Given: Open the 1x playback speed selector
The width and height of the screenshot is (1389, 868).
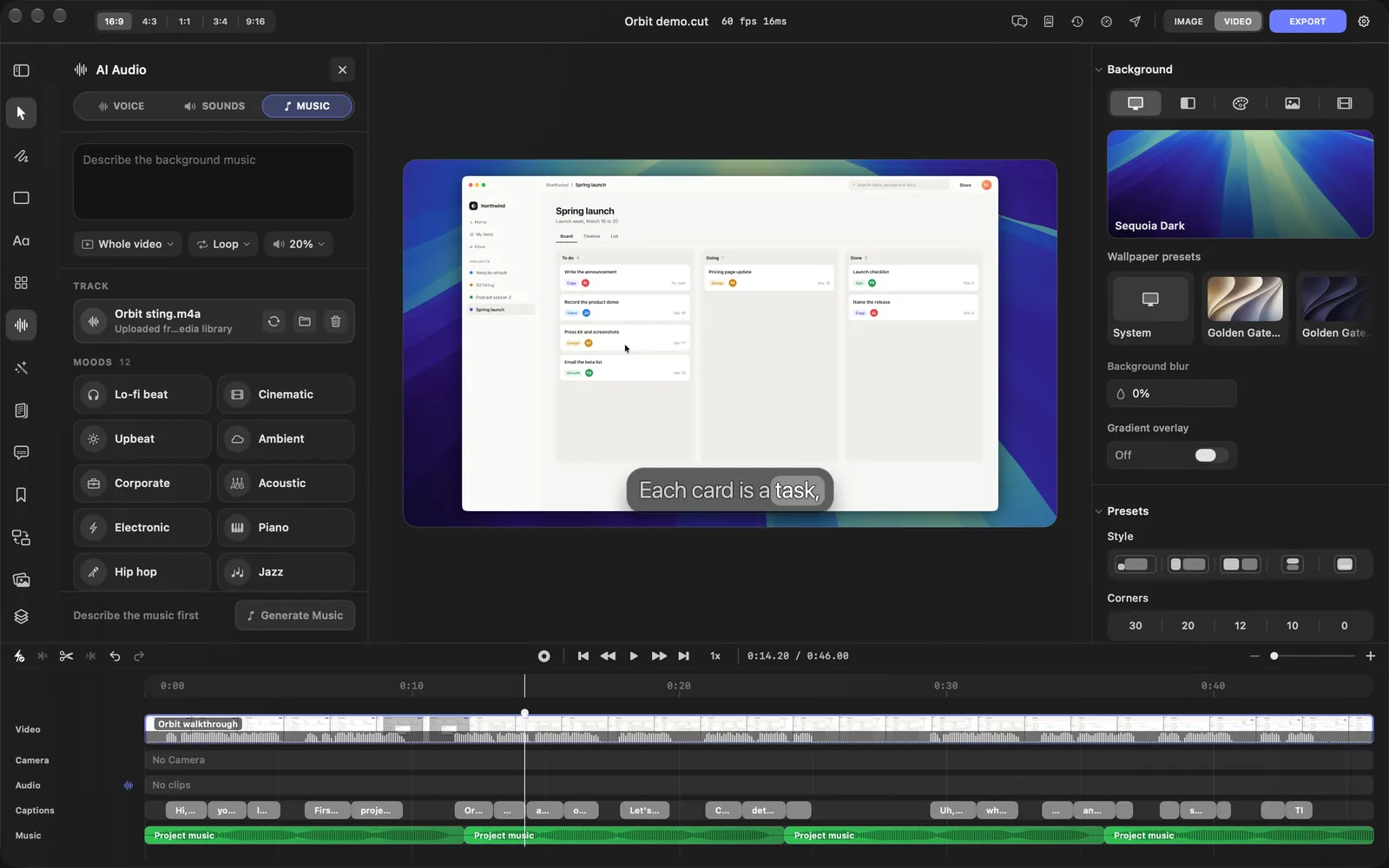Looking at the screenshot, I should pos(715,656).
